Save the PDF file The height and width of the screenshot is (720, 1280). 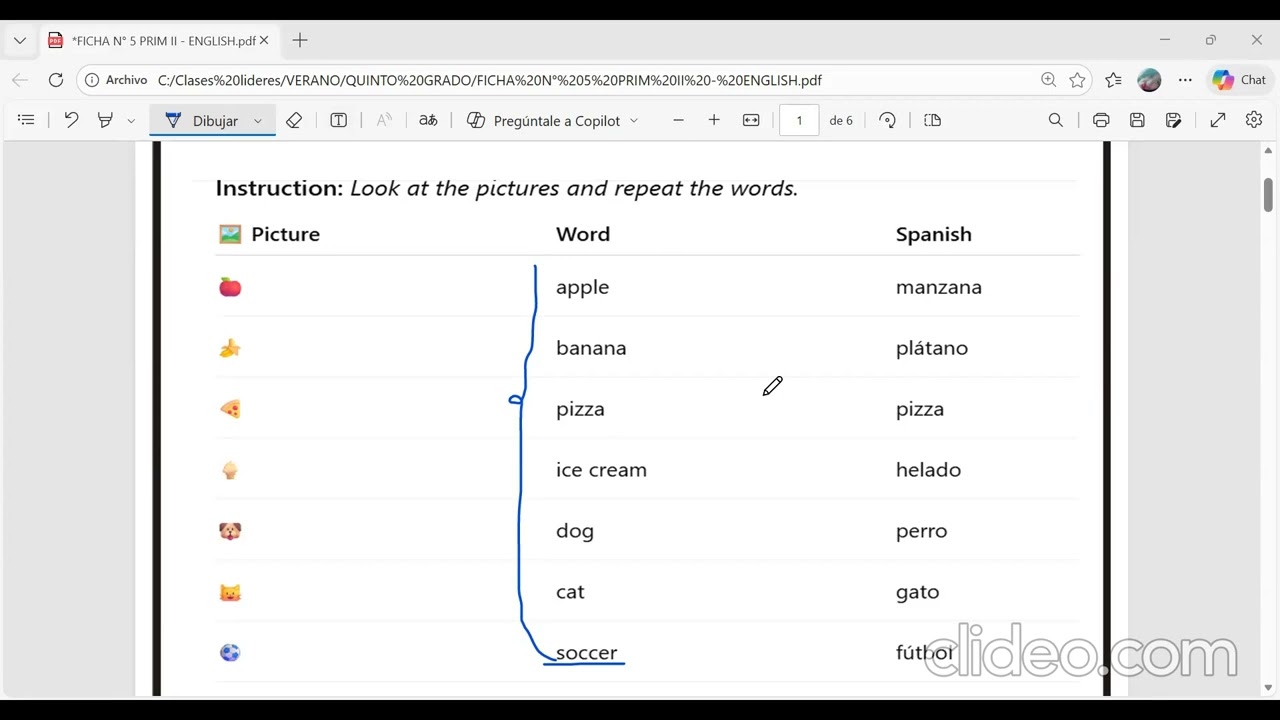click(1137, 120)
